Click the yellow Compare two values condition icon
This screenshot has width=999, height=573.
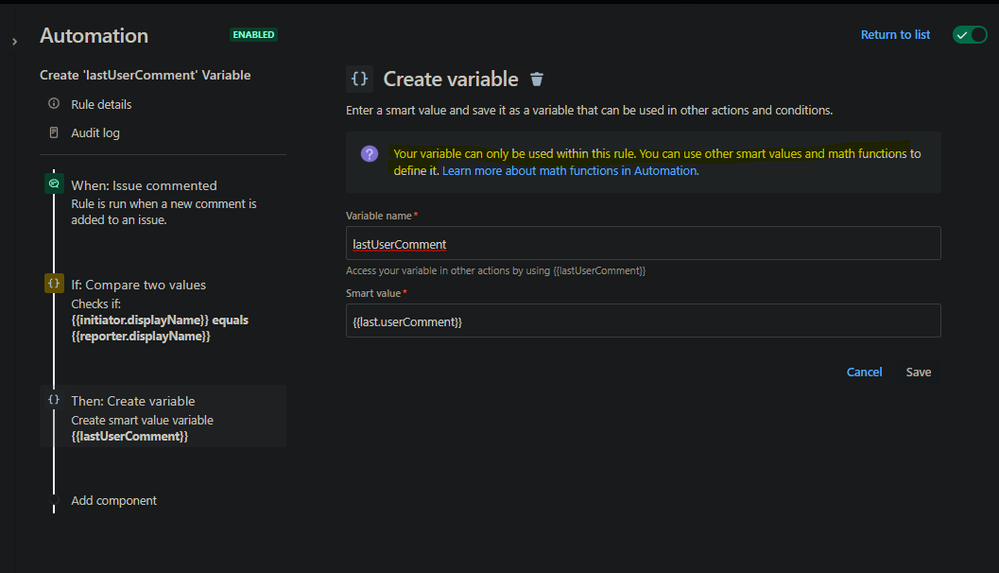click(x=54, y=283)
